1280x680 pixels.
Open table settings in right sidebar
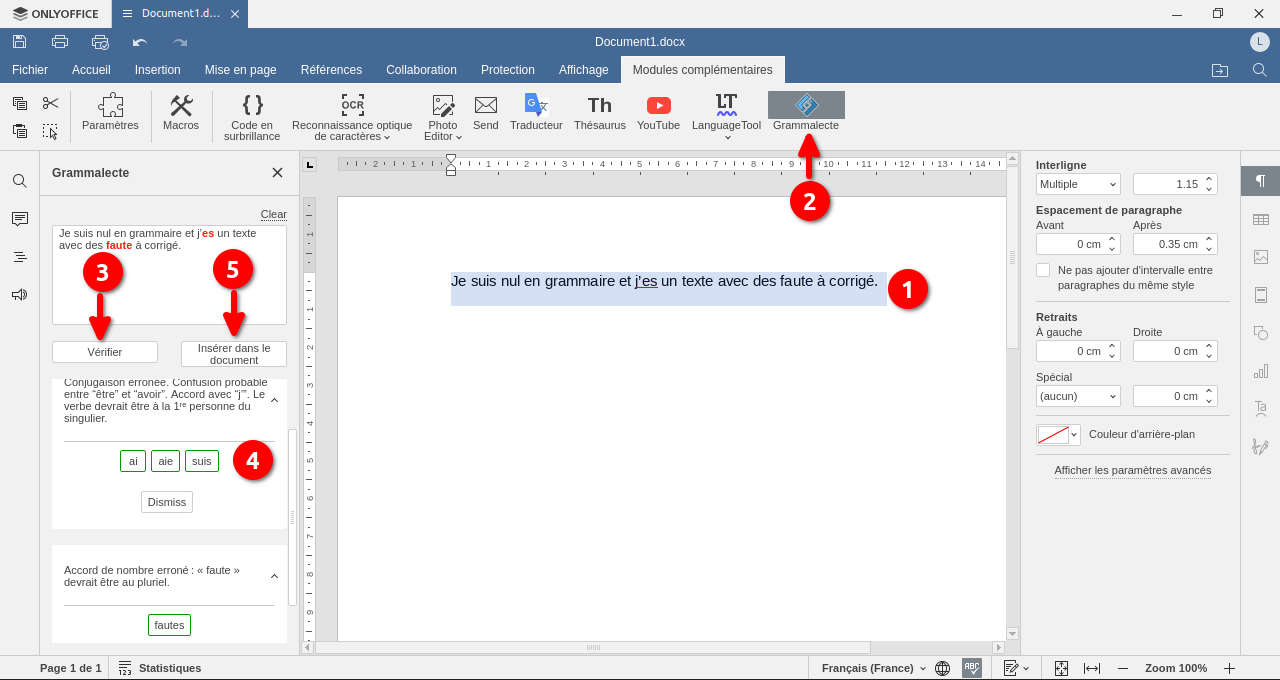1260,219
